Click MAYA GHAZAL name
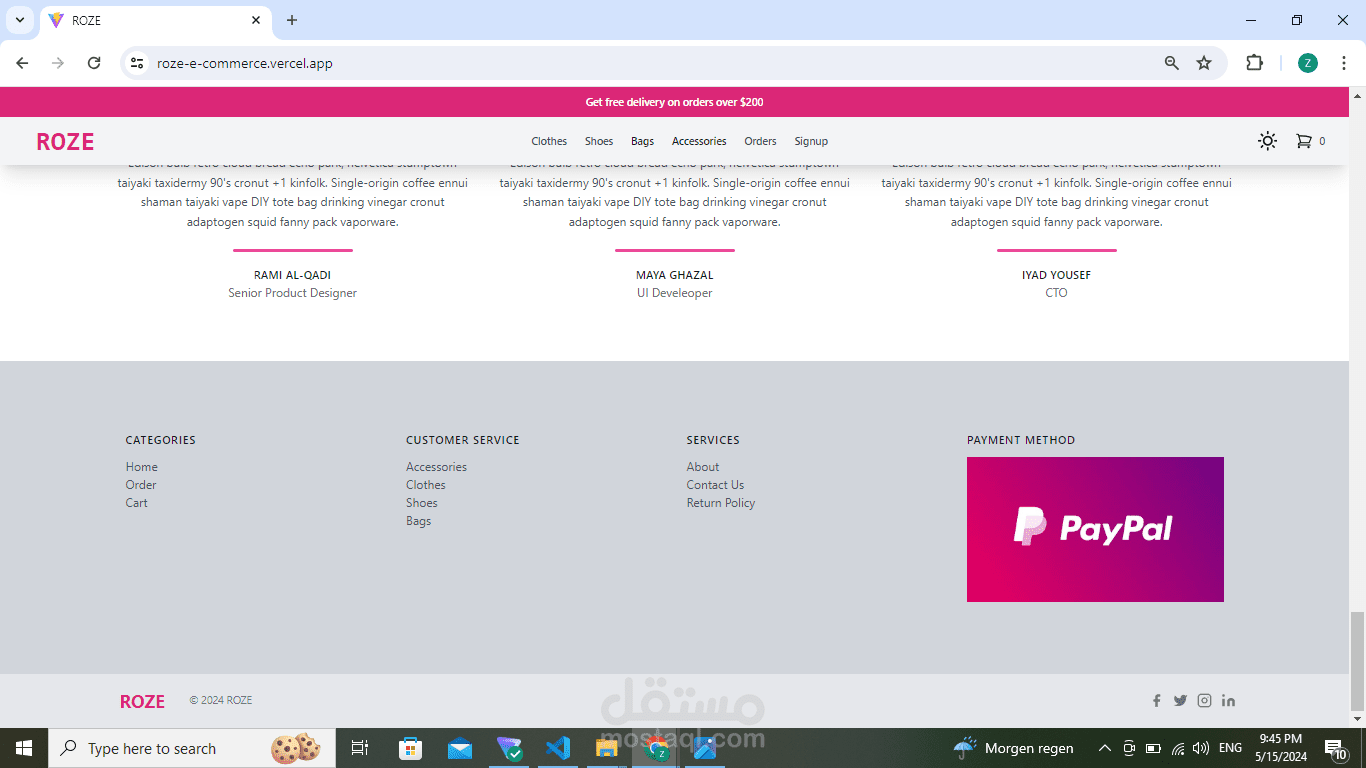 [675, 275]
